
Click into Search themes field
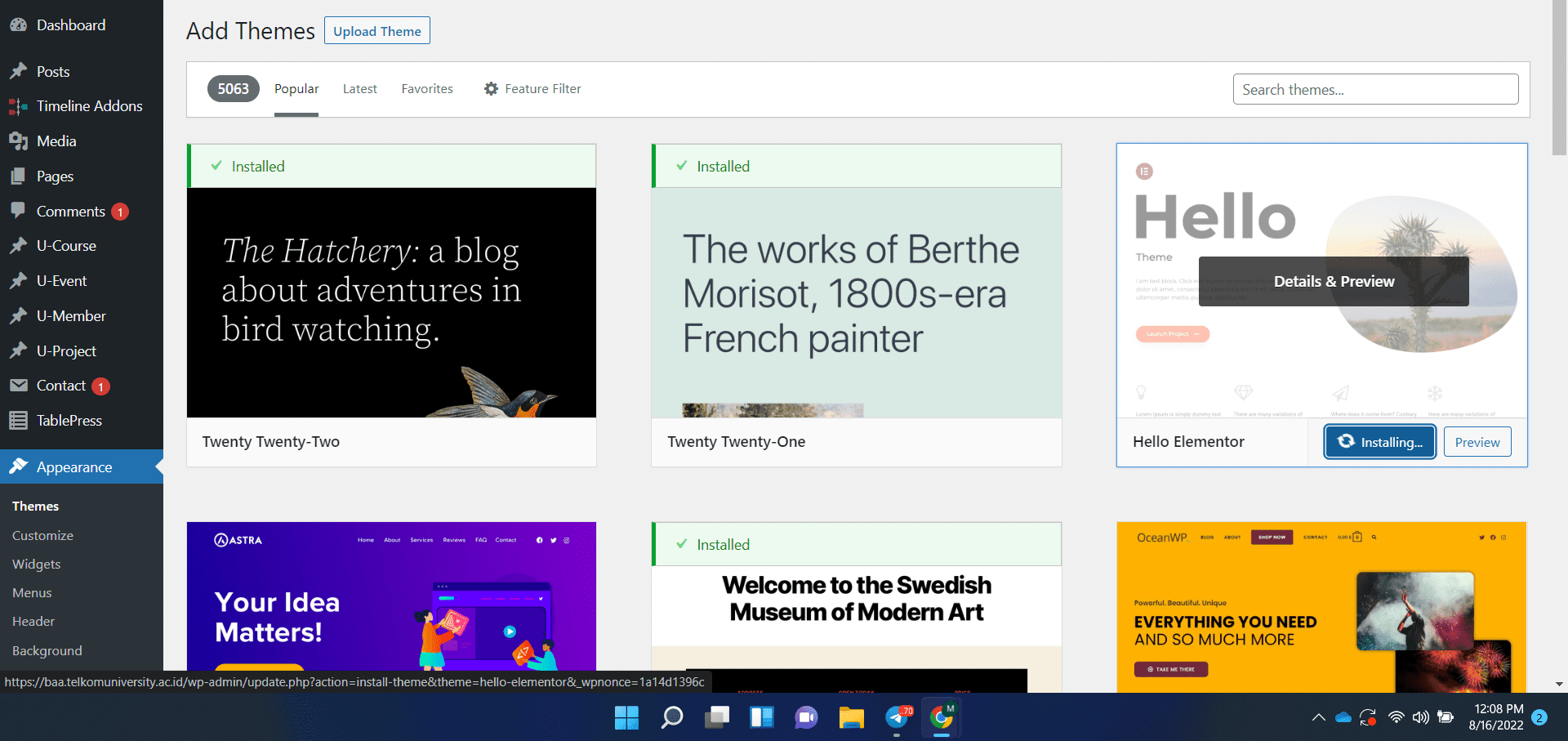point(1375,89)
